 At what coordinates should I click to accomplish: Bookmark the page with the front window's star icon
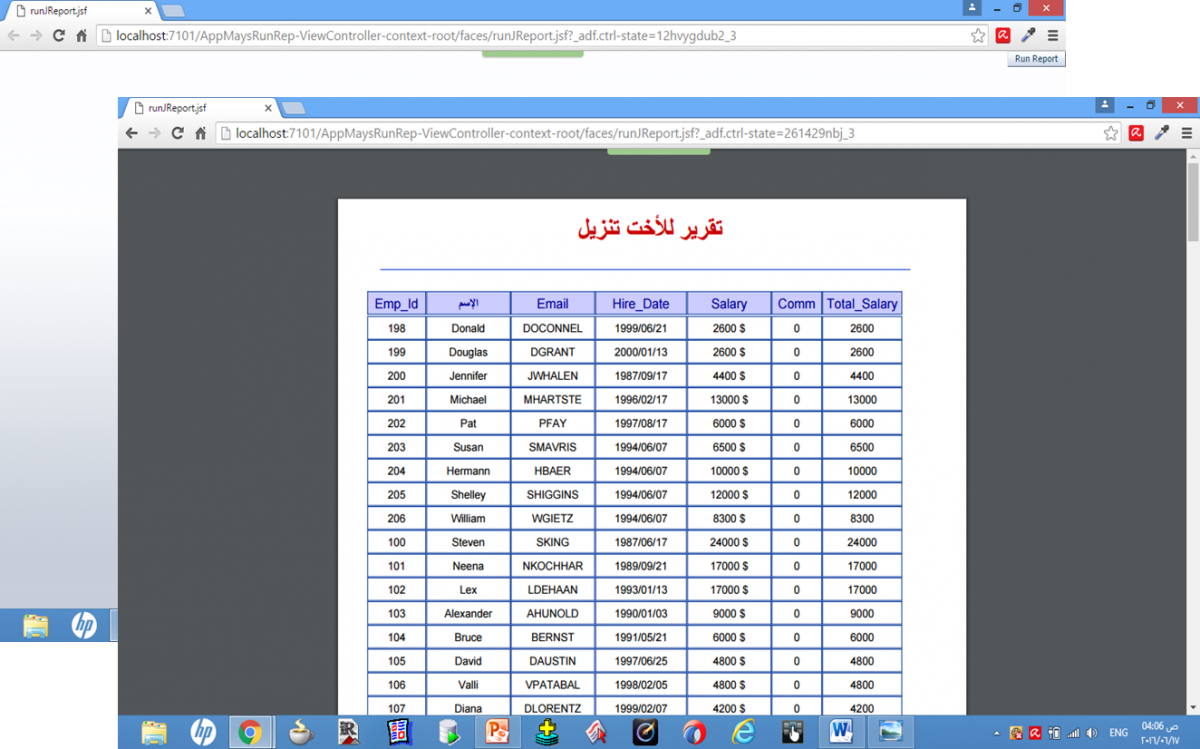pyautogui.click(x=1111, y=133)
